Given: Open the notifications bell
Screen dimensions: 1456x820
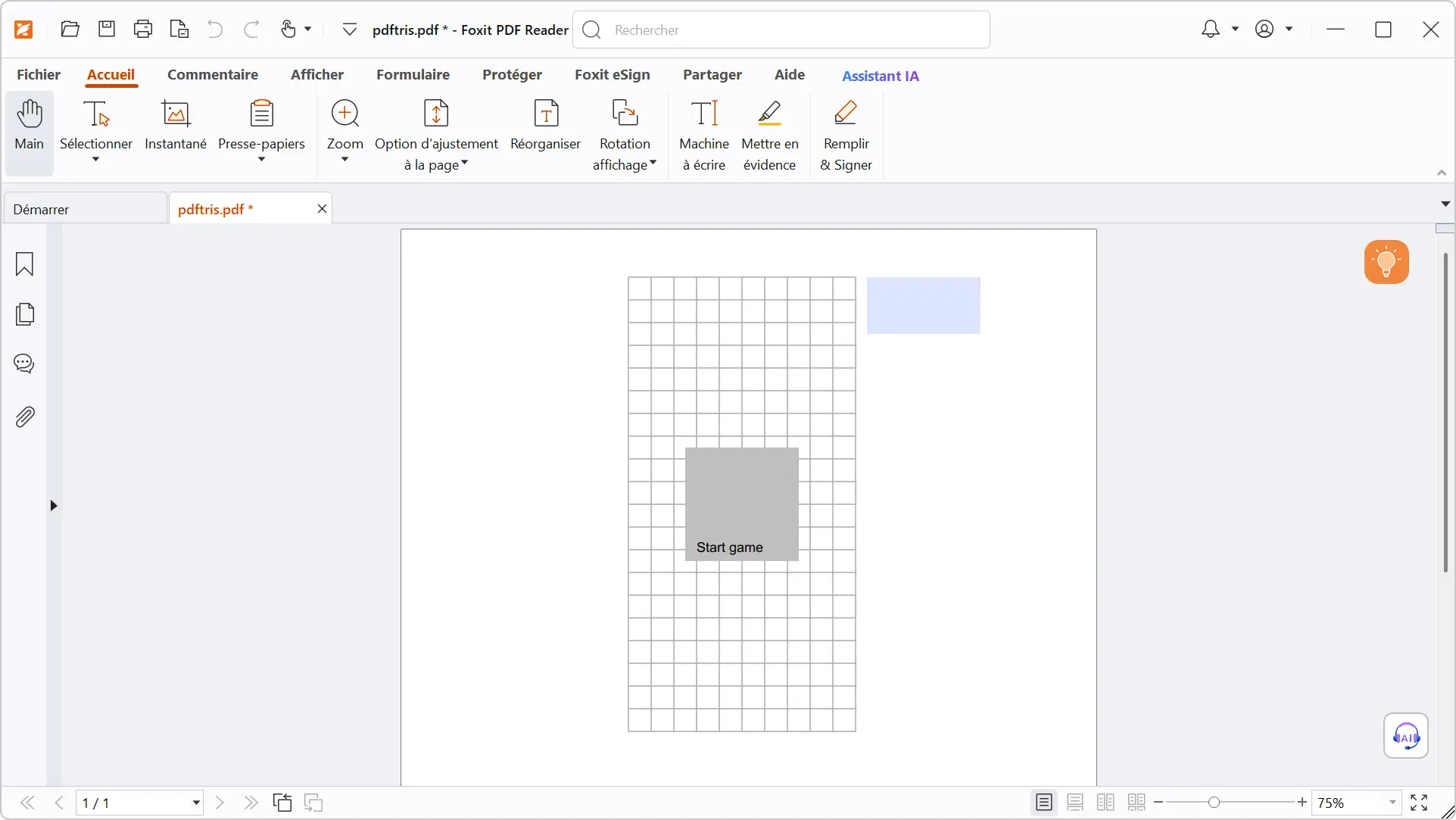Looking at the screenshot, I should click(1211, 30).
